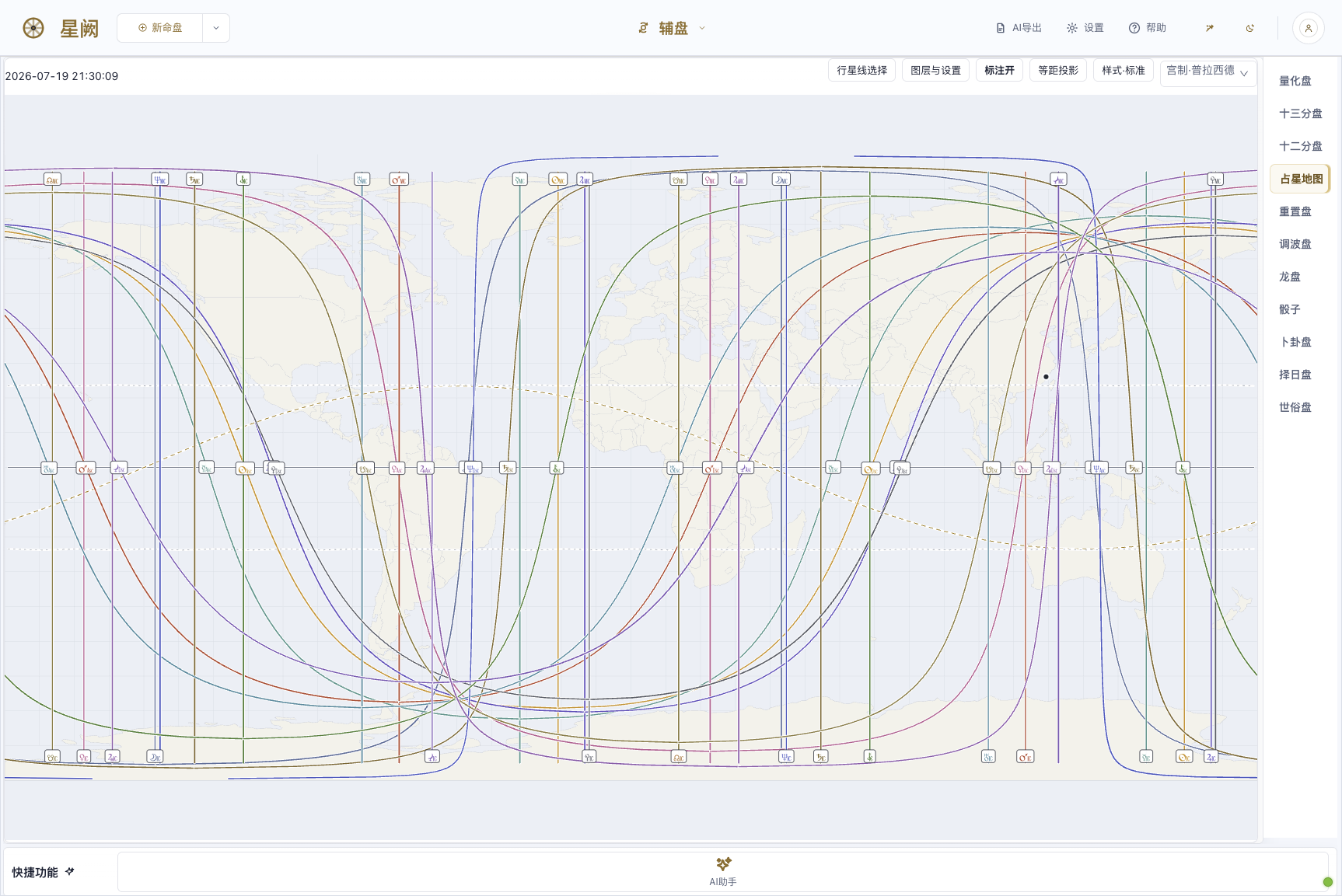The image size is (1342, 896).
Task: Open the 龙盘 chart
Action: (1290, 277)
